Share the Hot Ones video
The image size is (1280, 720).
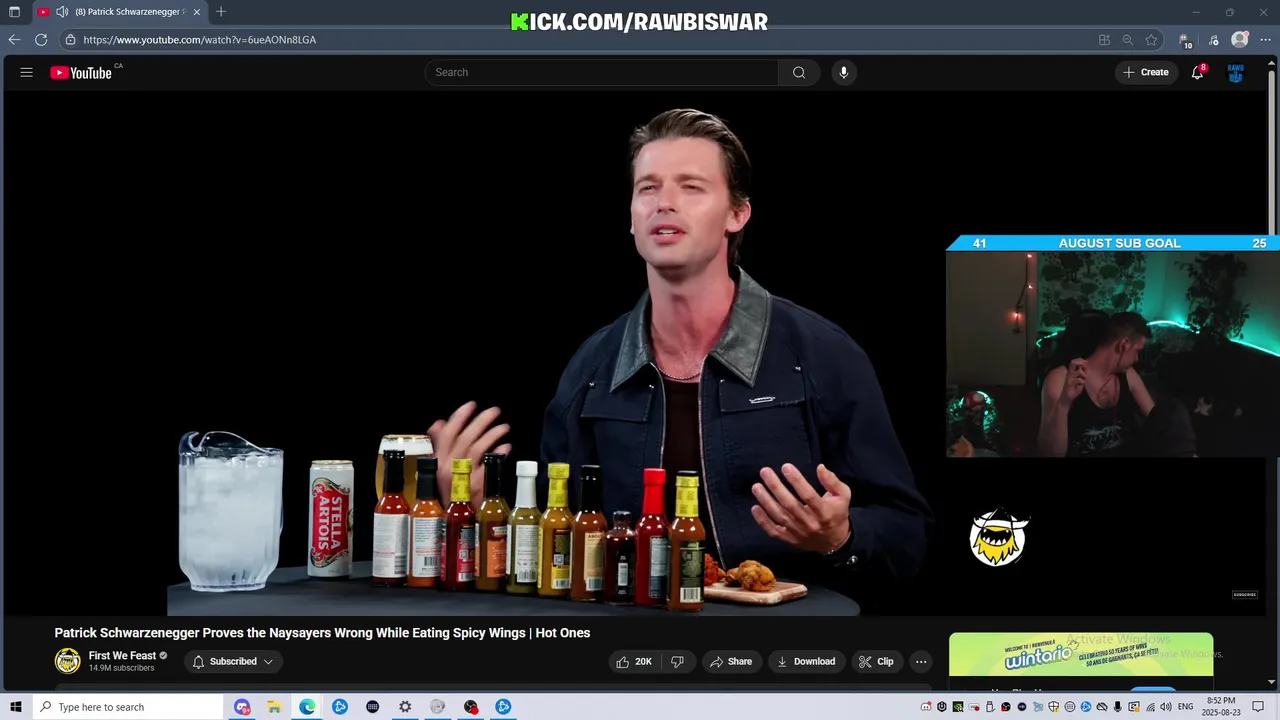(730, 661)
